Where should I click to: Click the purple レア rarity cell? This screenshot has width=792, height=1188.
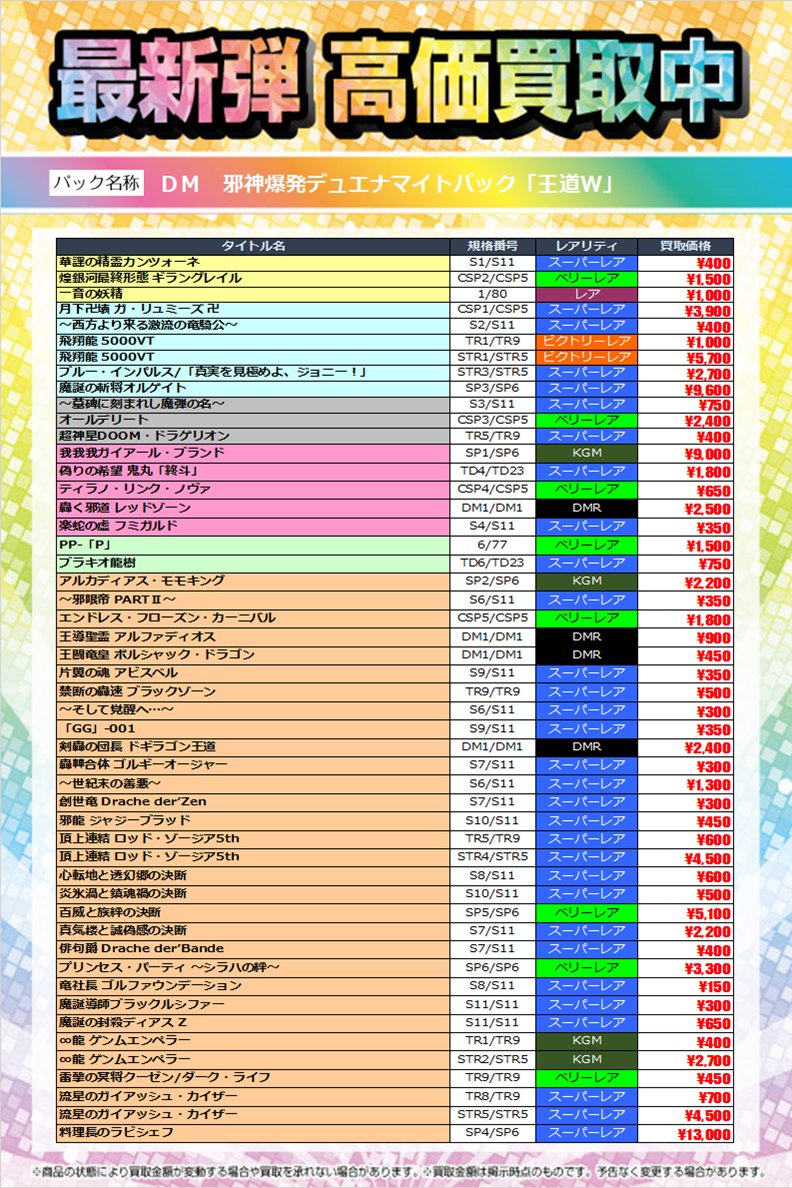(x=587, y=294)
